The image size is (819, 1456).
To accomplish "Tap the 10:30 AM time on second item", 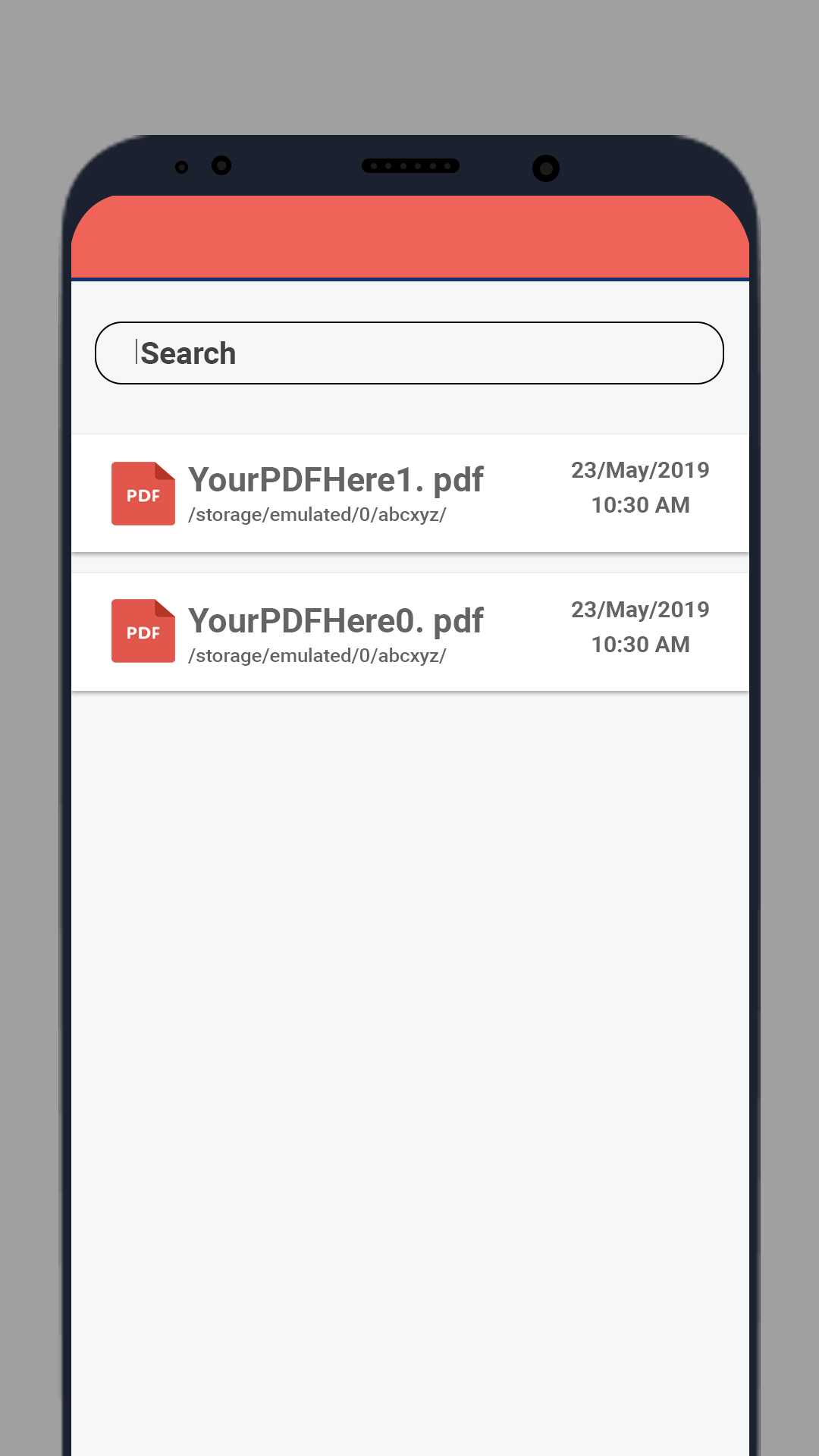I will [x=641, y=645].
